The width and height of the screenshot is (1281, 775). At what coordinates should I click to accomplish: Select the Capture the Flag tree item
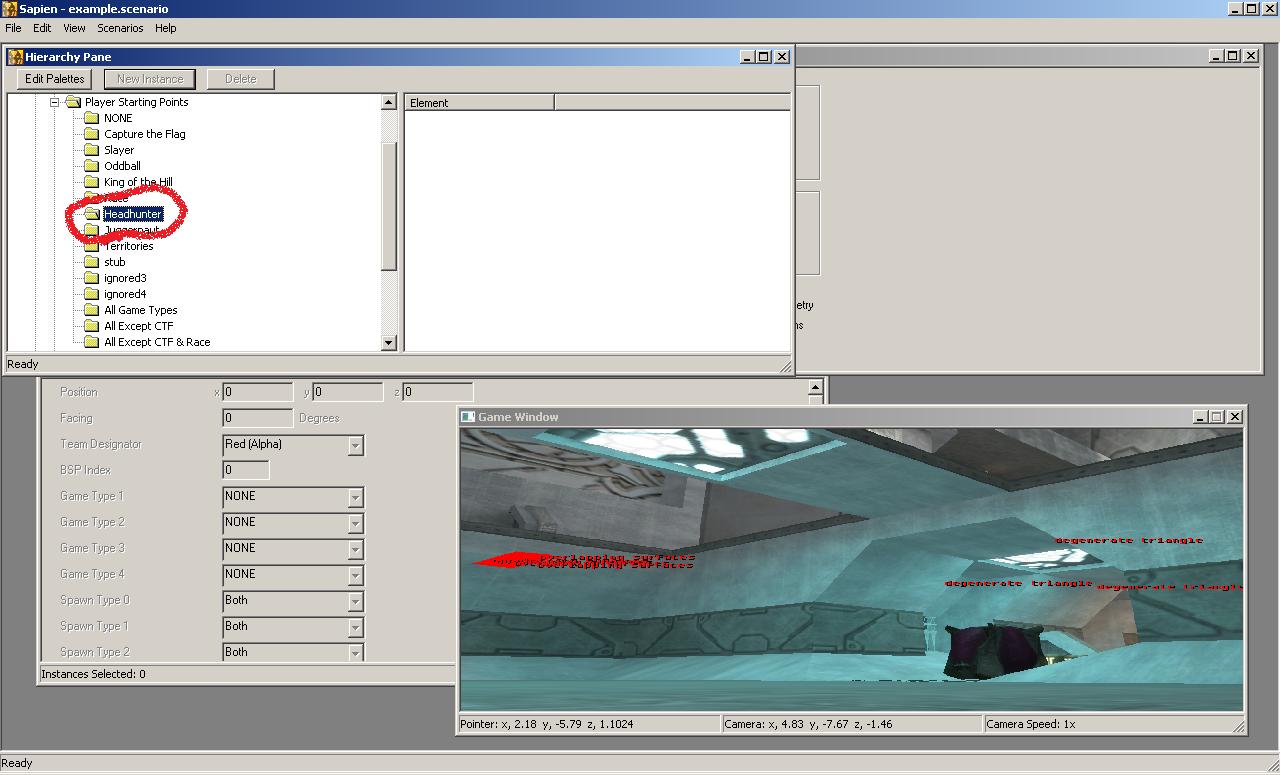tap(145, 134)
